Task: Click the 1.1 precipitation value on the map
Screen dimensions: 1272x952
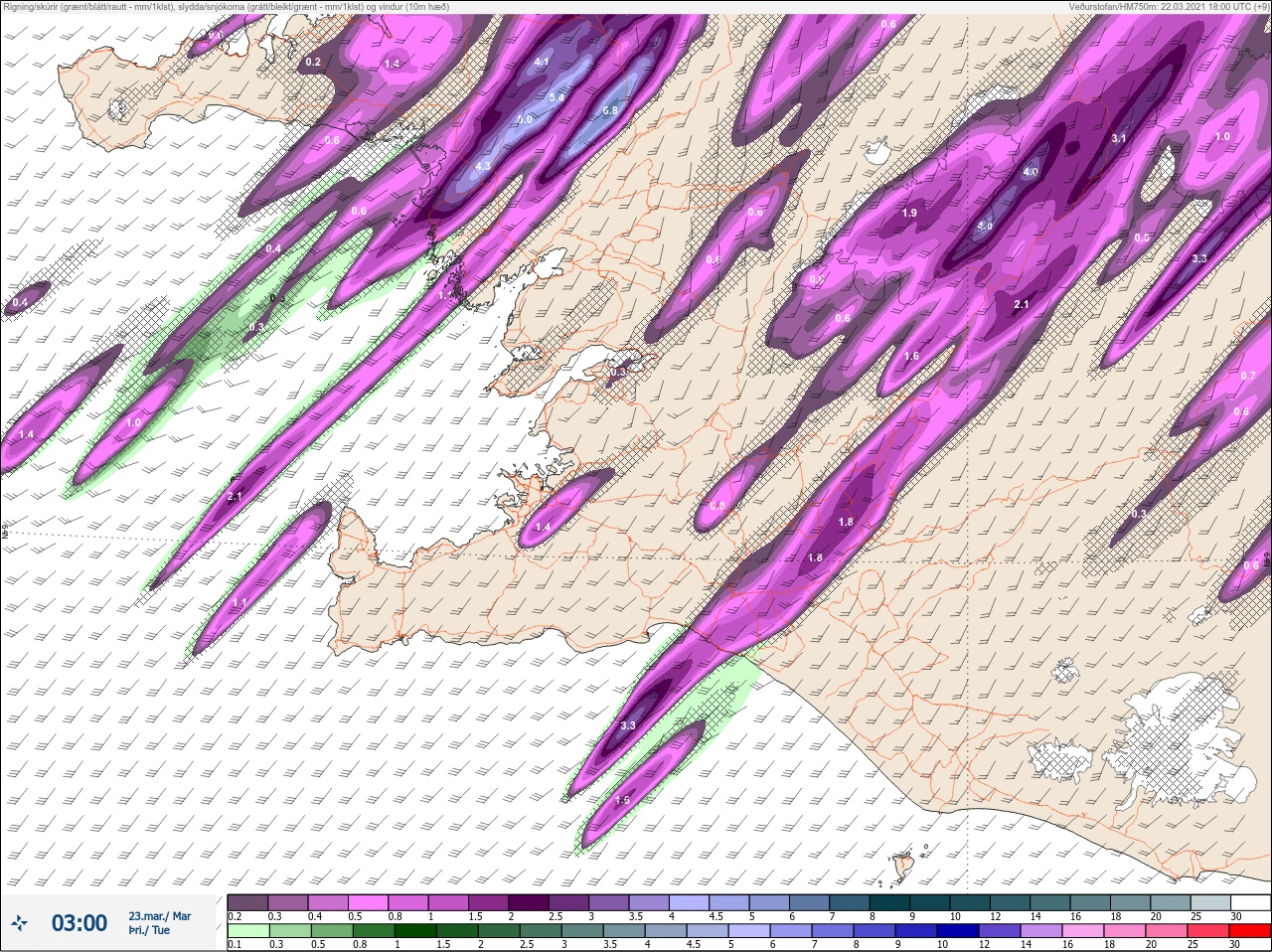Action: 239,603
